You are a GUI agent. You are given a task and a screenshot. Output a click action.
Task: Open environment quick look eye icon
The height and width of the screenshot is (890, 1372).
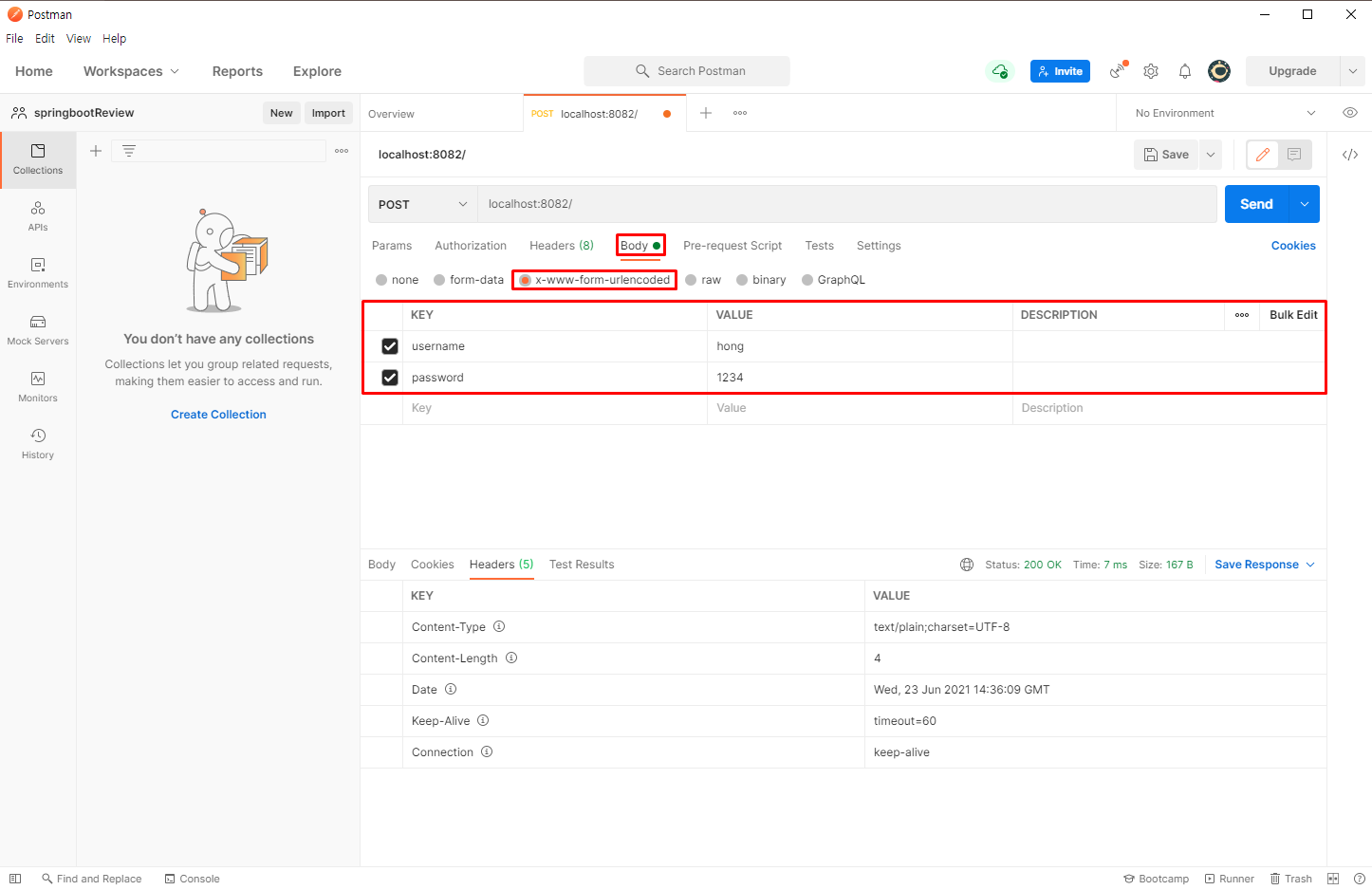[x=1350, y=113]
